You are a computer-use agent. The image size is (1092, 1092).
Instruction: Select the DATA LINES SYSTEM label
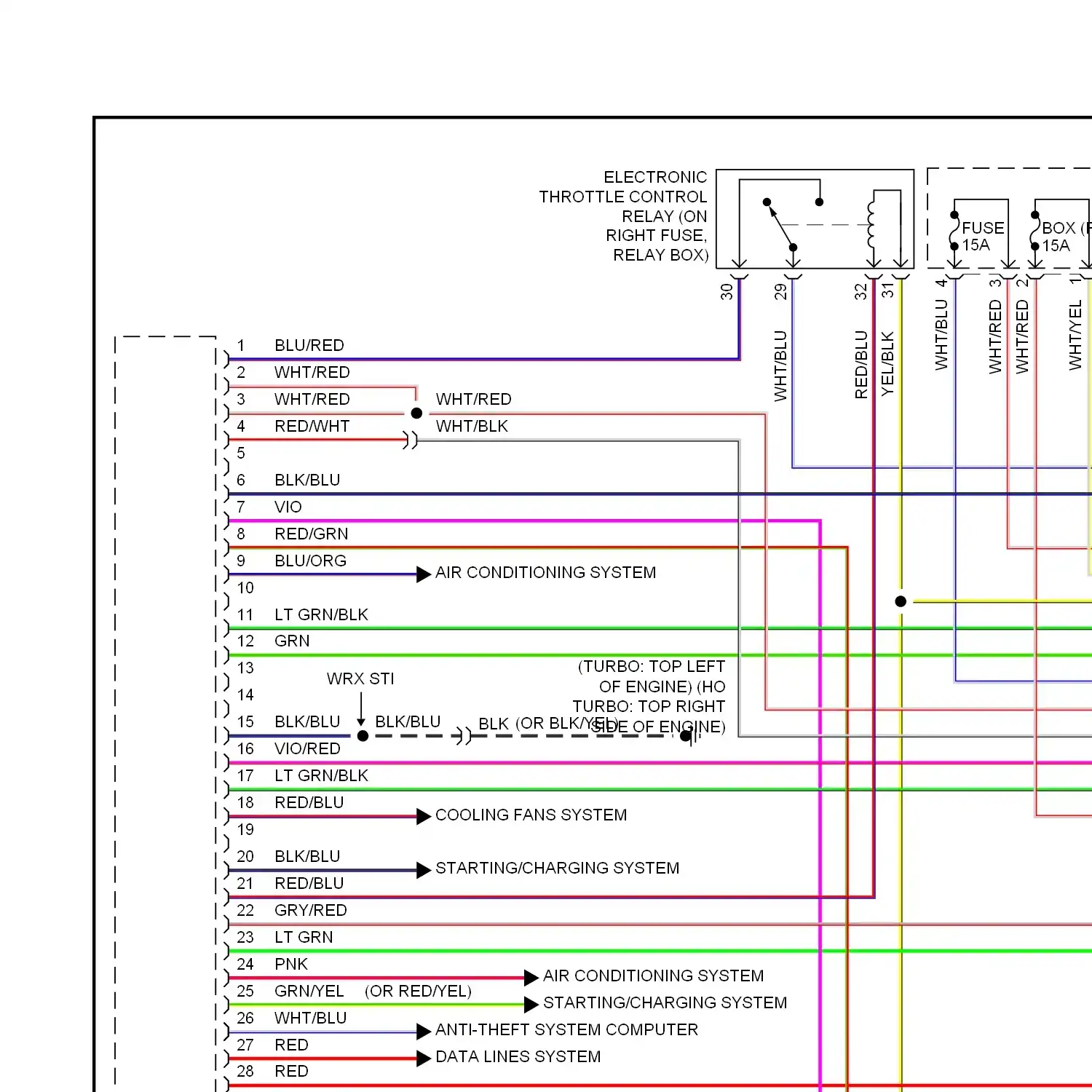coord(518,1056)
